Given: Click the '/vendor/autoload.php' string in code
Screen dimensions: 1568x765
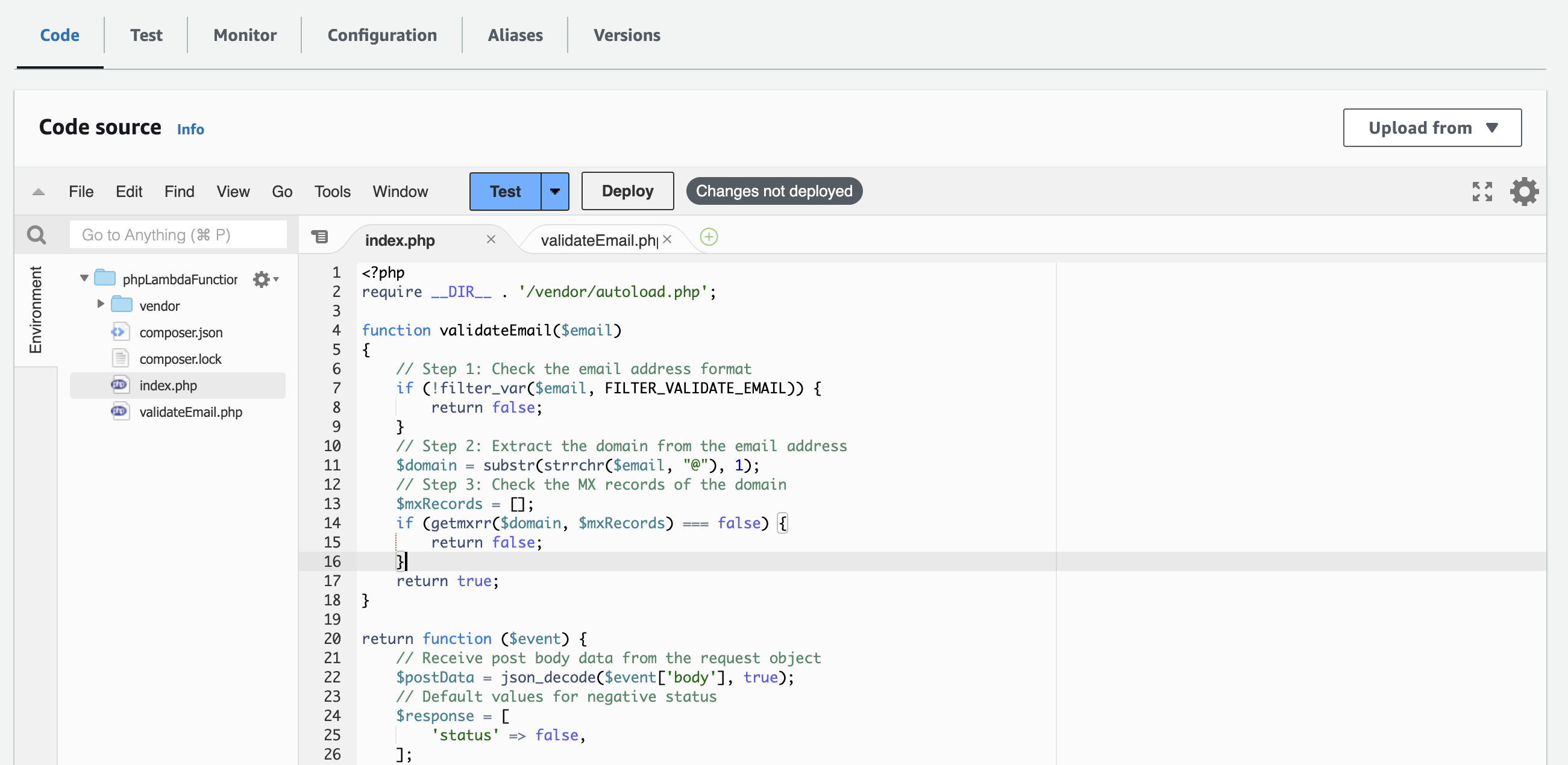Looking at the screenshot, I should [x=612, y=292].
